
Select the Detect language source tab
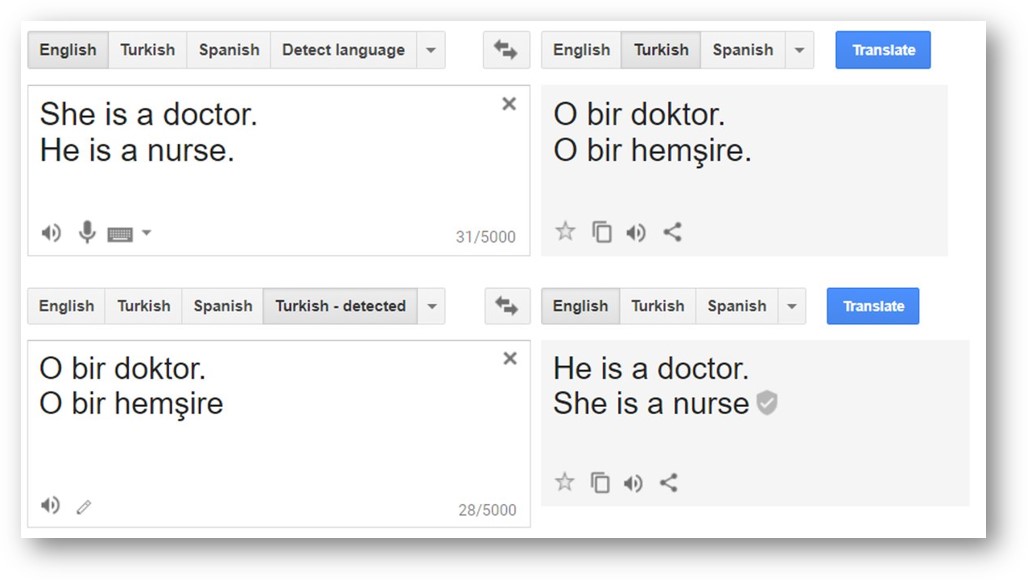tap(343, 50)
